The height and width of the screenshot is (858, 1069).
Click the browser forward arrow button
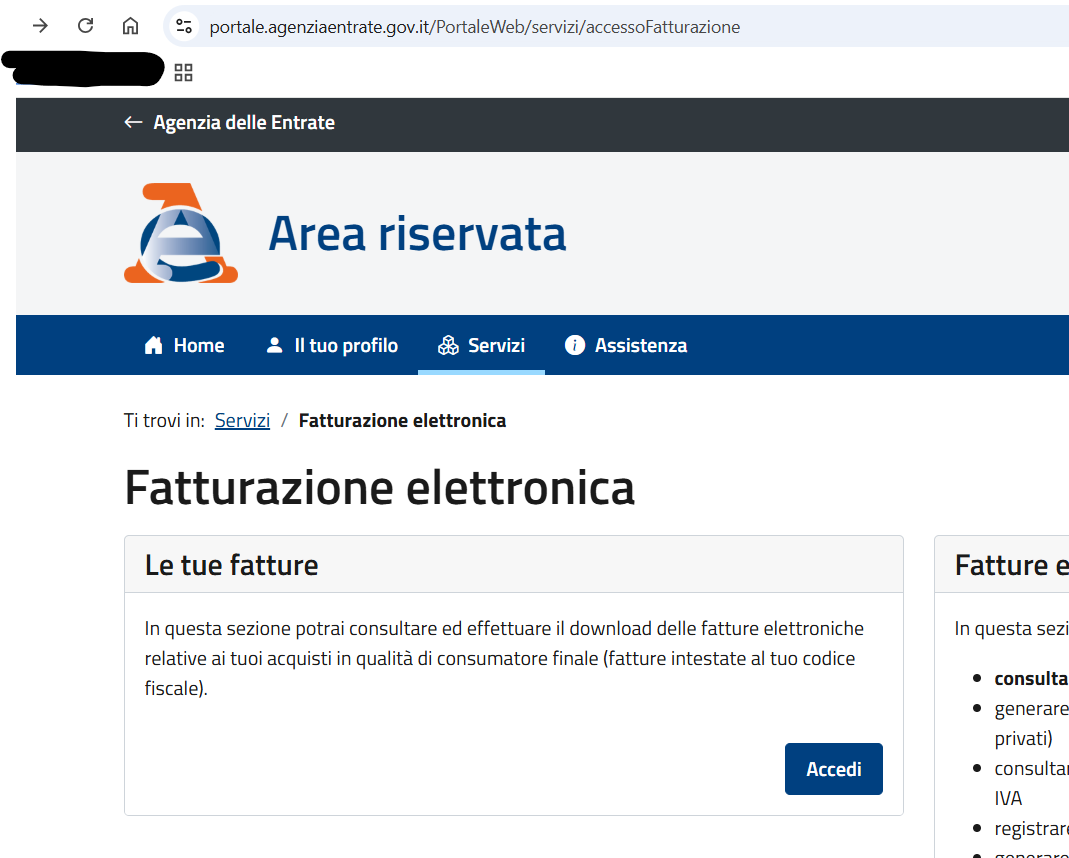(x=40, y=26)
